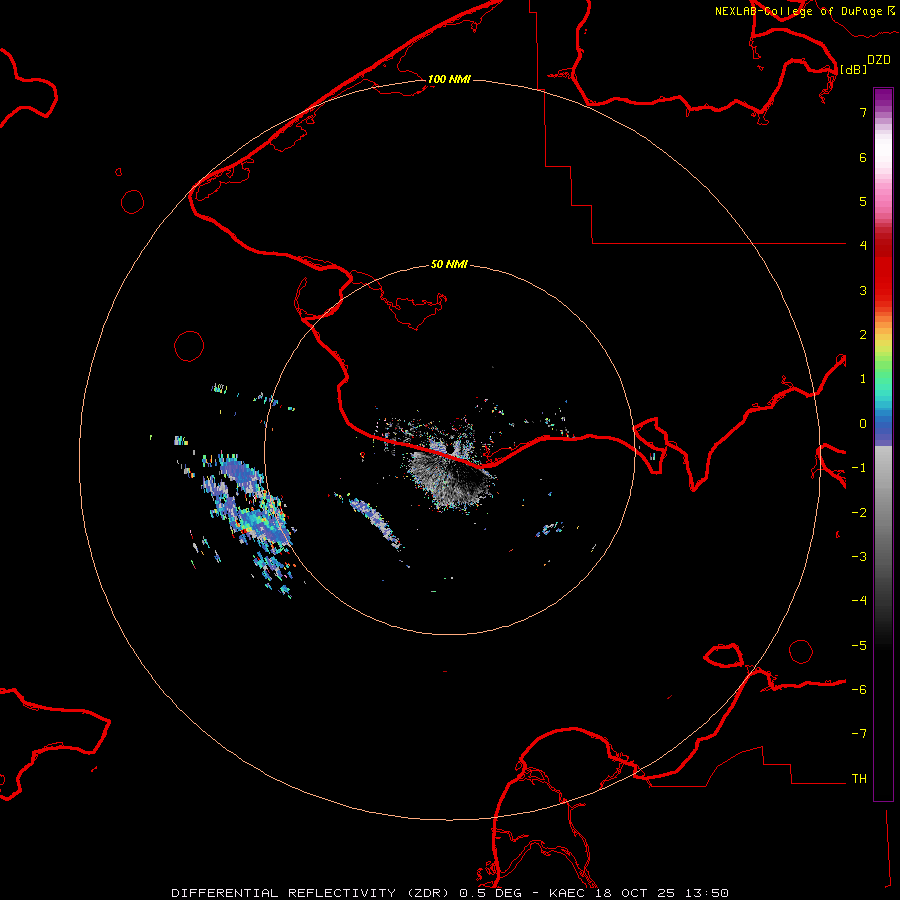The width and height of the screenshot is (900, 900).
Task: Click the purple top of the color bar
Action: (x=883, y=98)
